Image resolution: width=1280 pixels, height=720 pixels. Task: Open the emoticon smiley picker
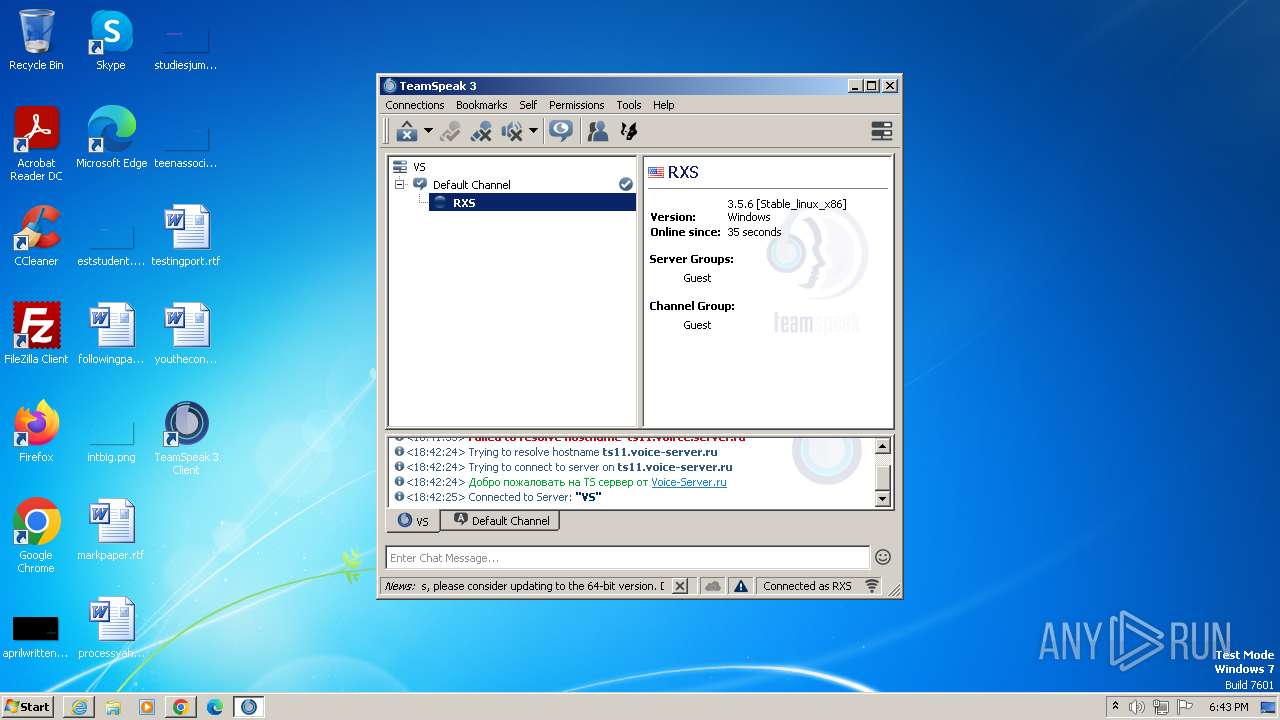883,557
